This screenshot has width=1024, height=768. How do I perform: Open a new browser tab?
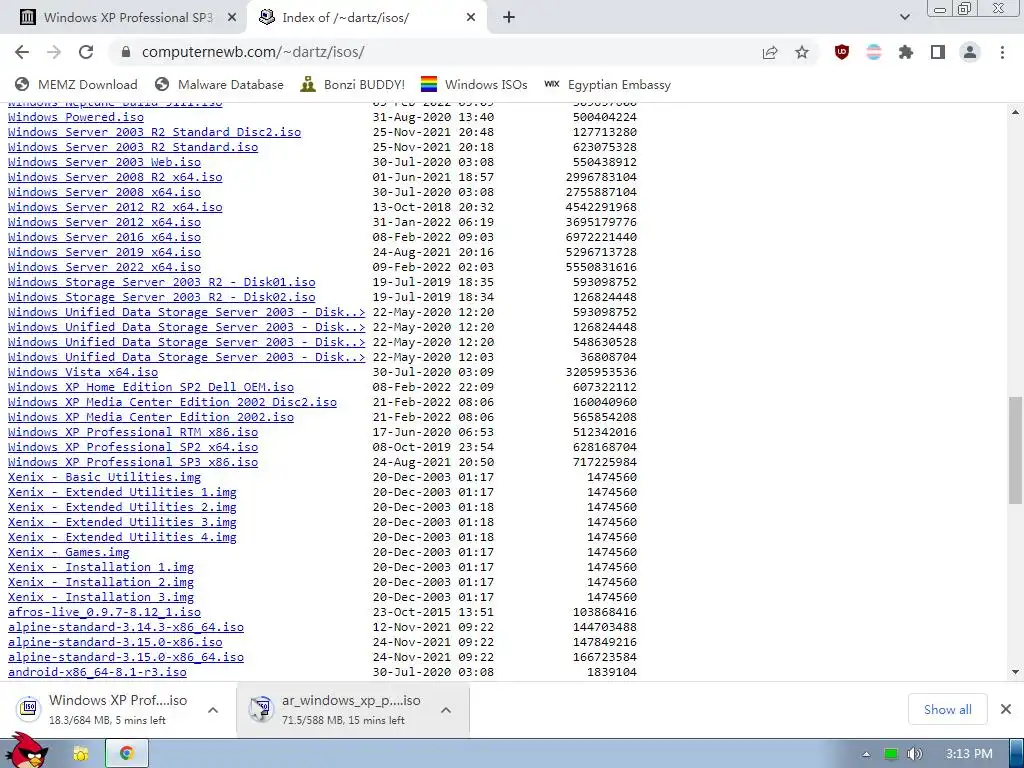pos(509,18)
